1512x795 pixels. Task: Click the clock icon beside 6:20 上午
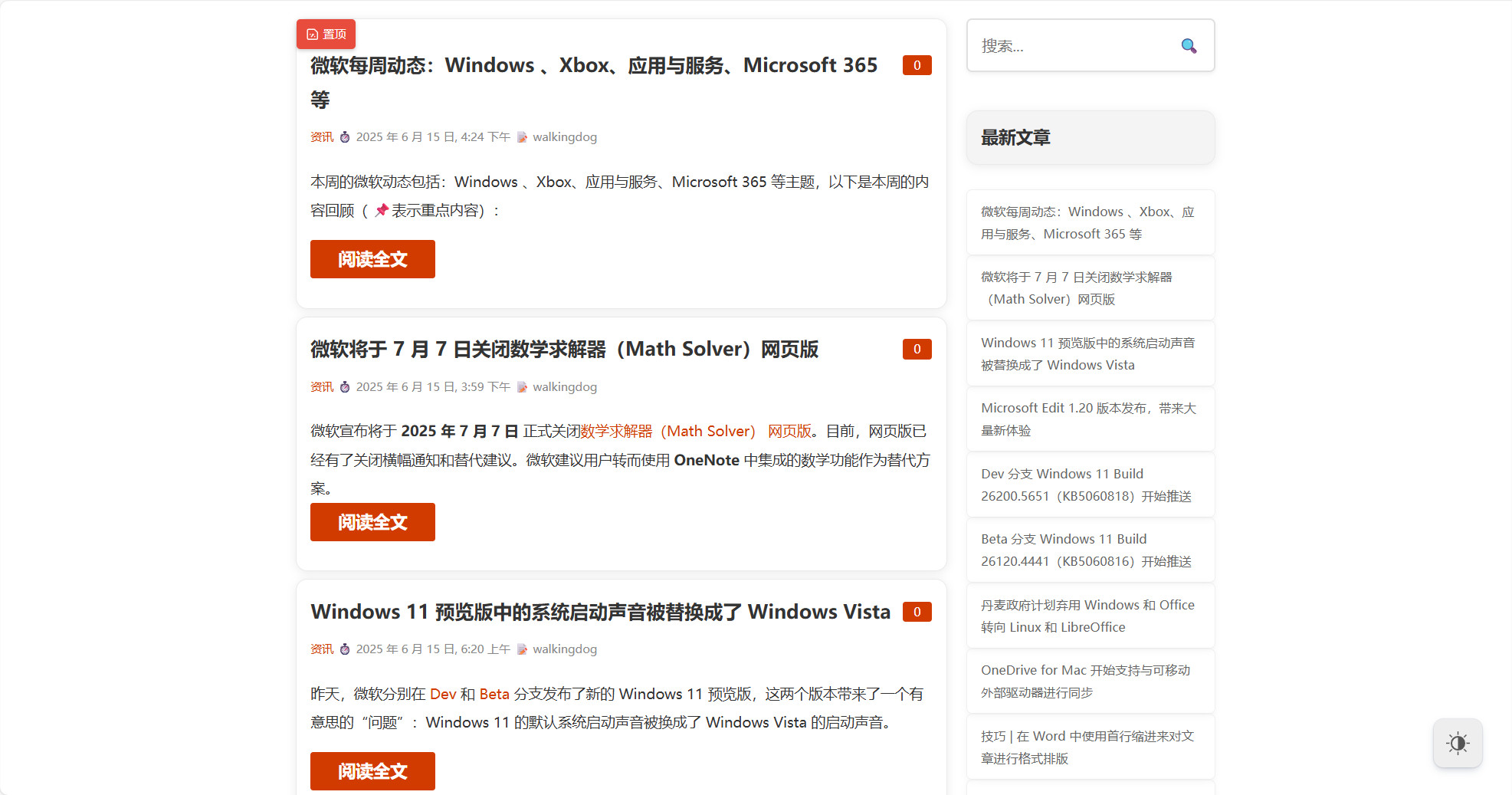pyautogui.click(x=345, y=649)
